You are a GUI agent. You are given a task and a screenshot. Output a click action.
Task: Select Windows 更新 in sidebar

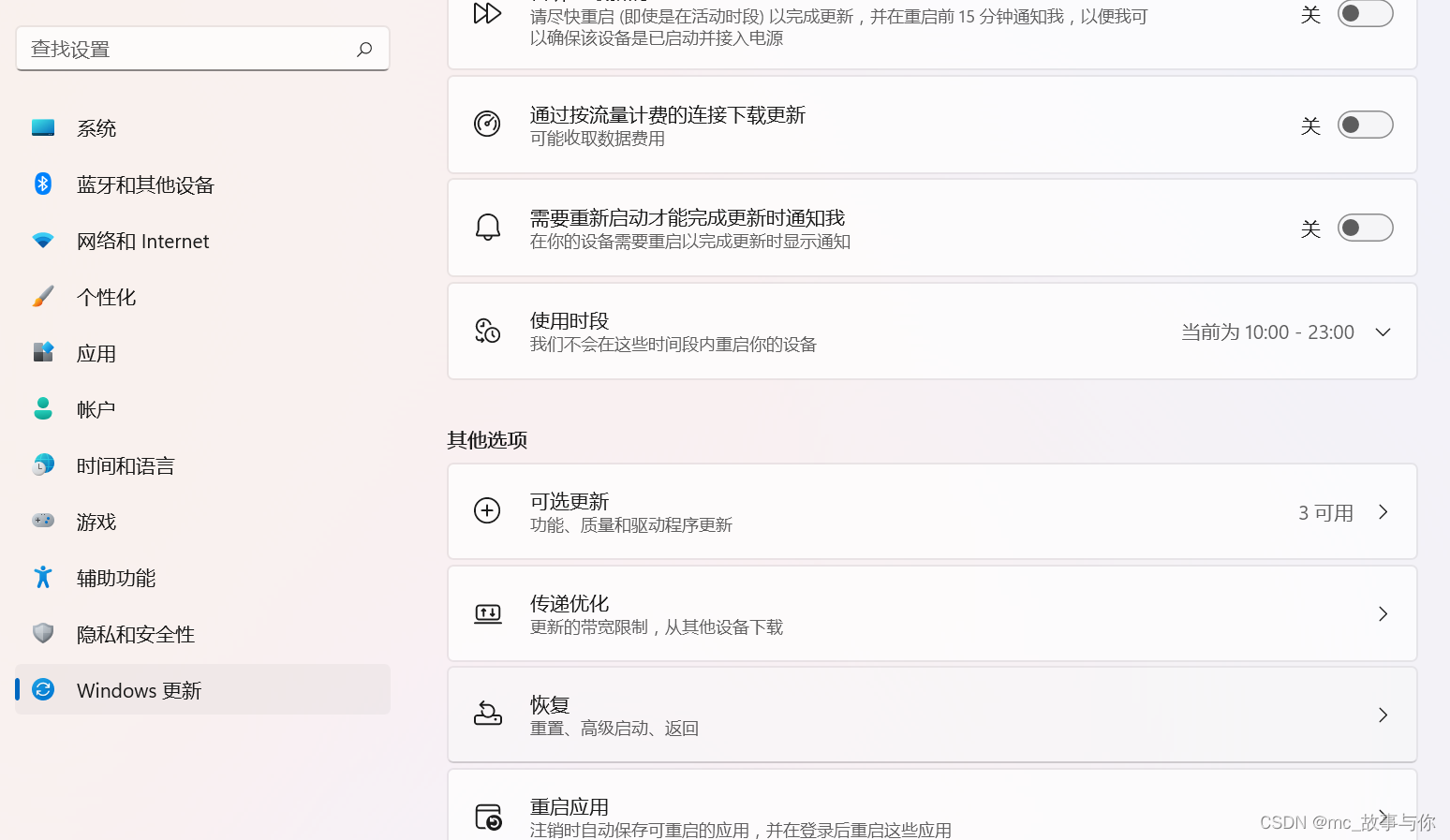[202, 690]
